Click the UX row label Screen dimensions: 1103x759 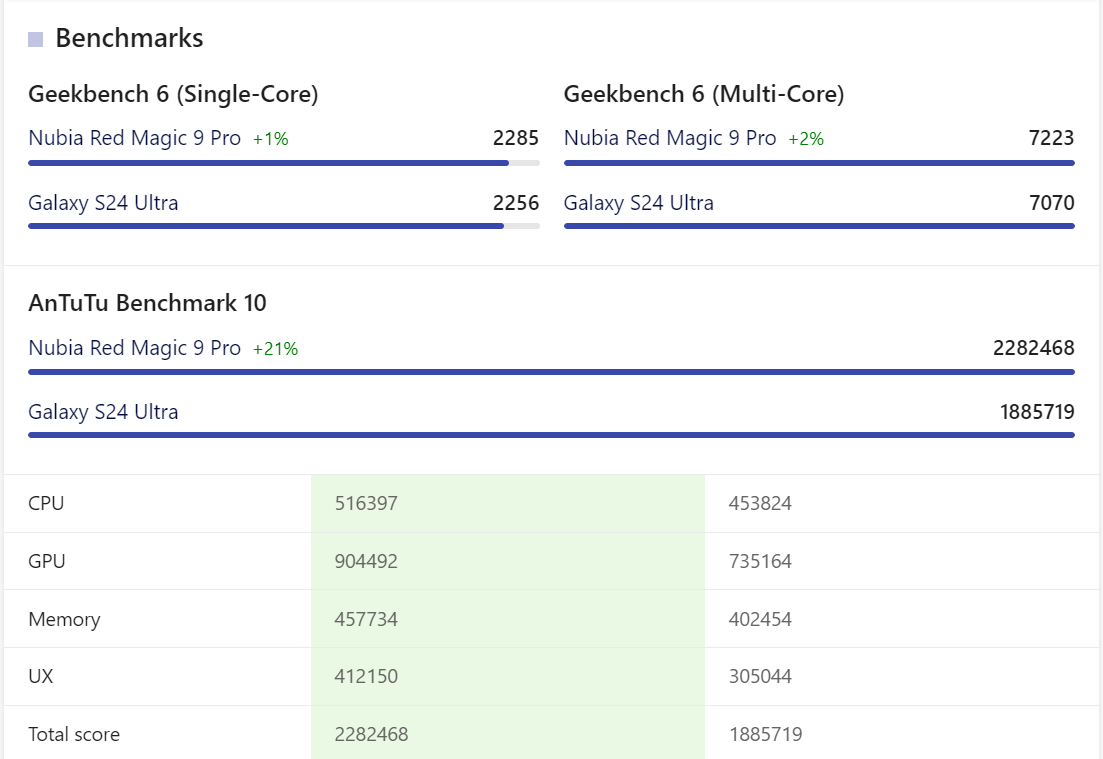tap(41, 677)
